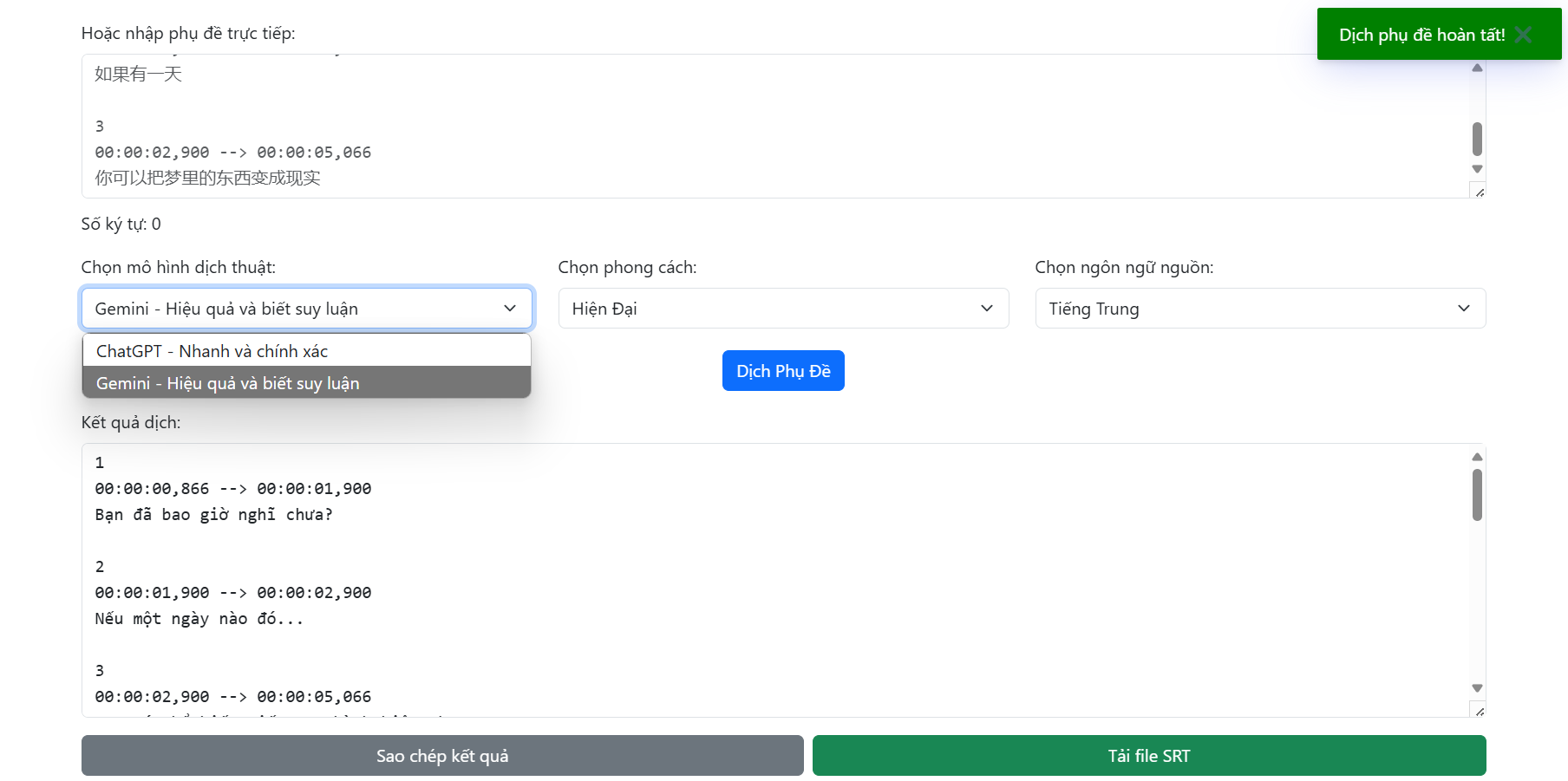1568x781 pixels.
Task: Click the chevron arrow of style dropdown
Action: (x=986, y=309)
